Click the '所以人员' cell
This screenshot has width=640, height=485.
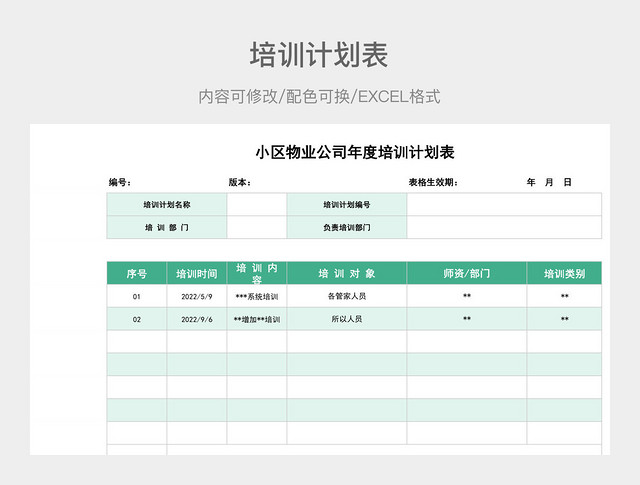[x=347, y=319]
